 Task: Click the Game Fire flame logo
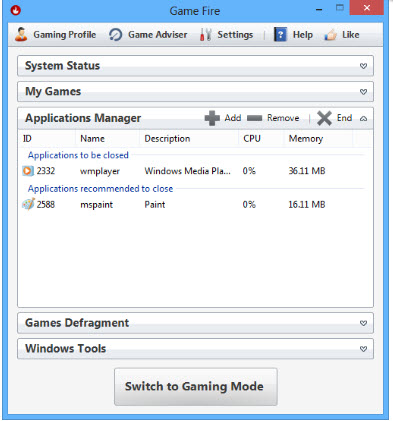[x=16, y=11]
